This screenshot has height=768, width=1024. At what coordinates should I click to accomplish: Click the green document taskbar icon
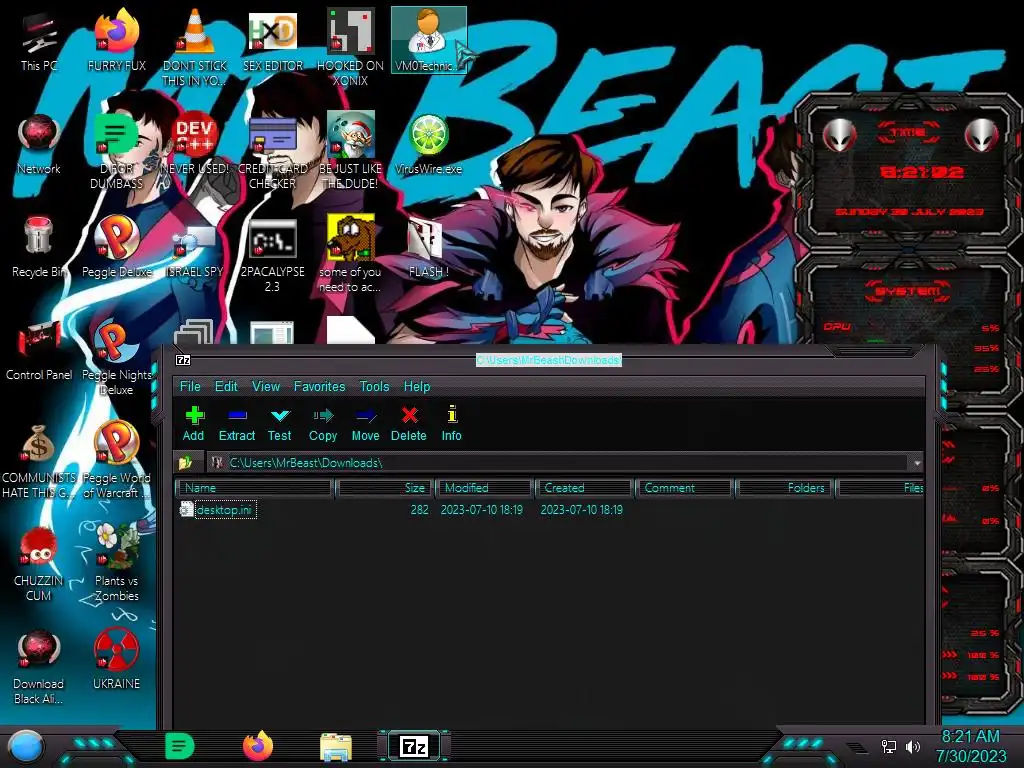click(180, 746)
